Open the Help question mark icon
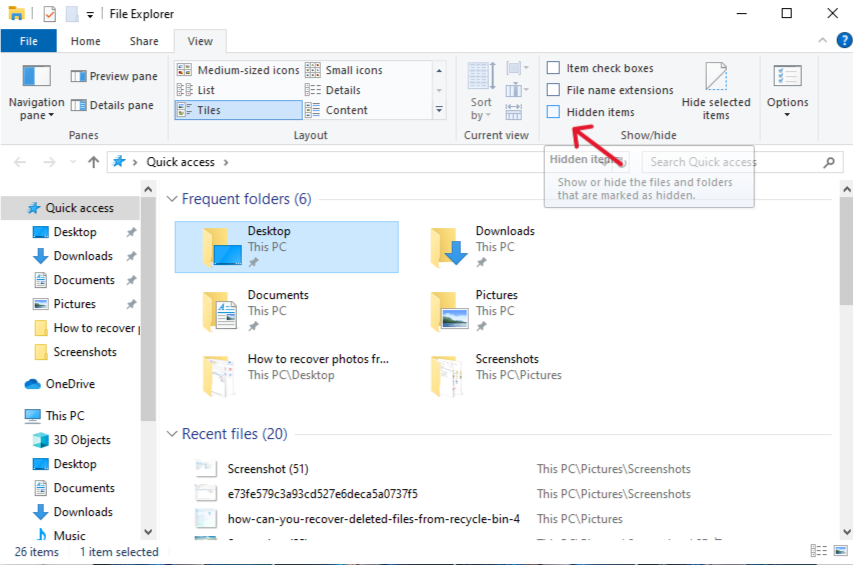This screenshot has height=565, width=853. pos(844,40)
